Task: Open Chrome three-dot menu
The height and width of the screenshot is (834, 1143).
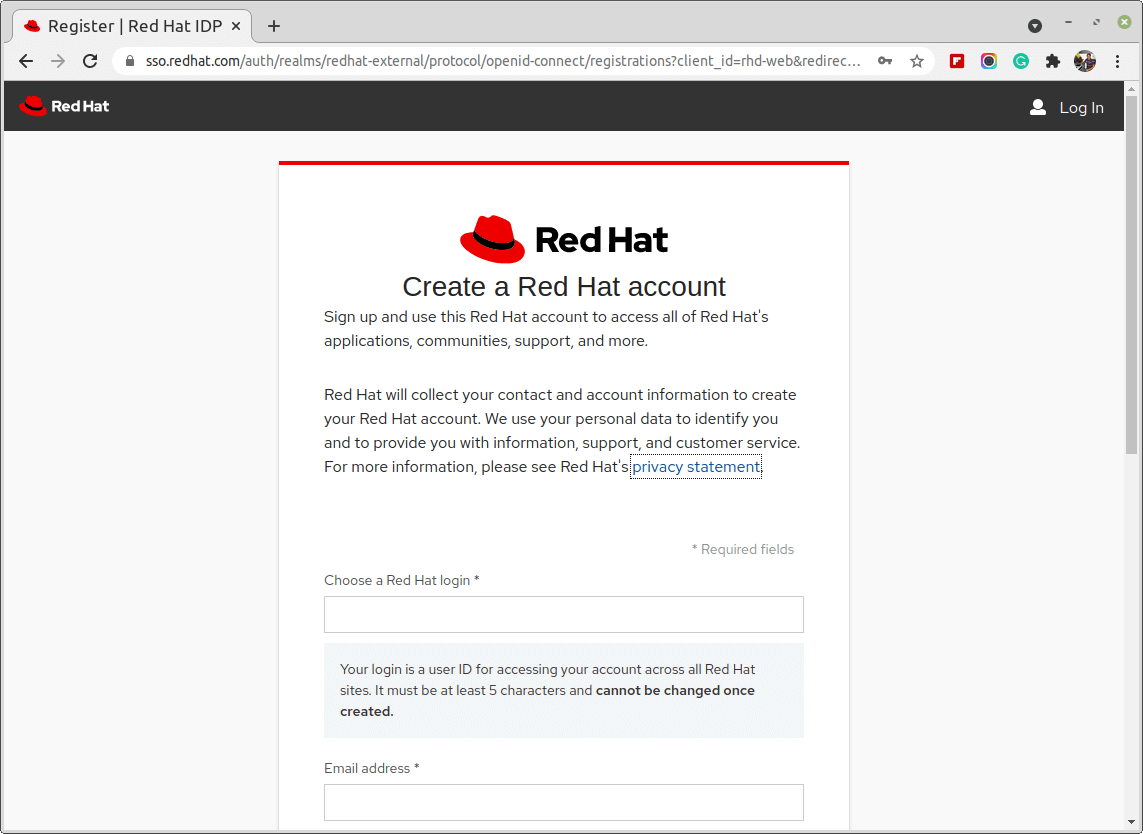Action: [x=1117, y=61]
